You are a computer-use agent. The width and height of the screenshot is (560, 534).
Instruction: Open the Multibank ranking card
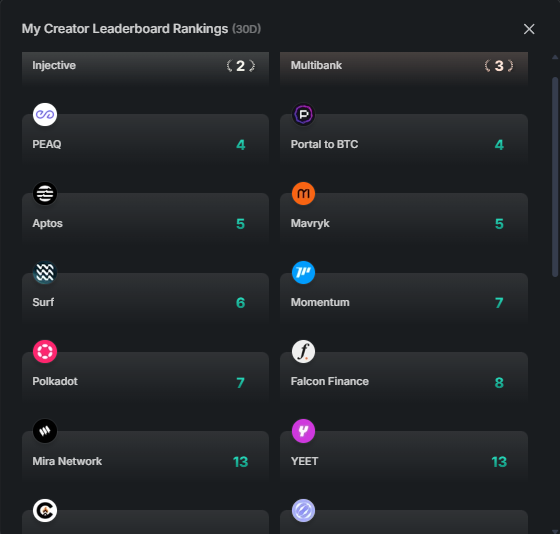point(404,68)
